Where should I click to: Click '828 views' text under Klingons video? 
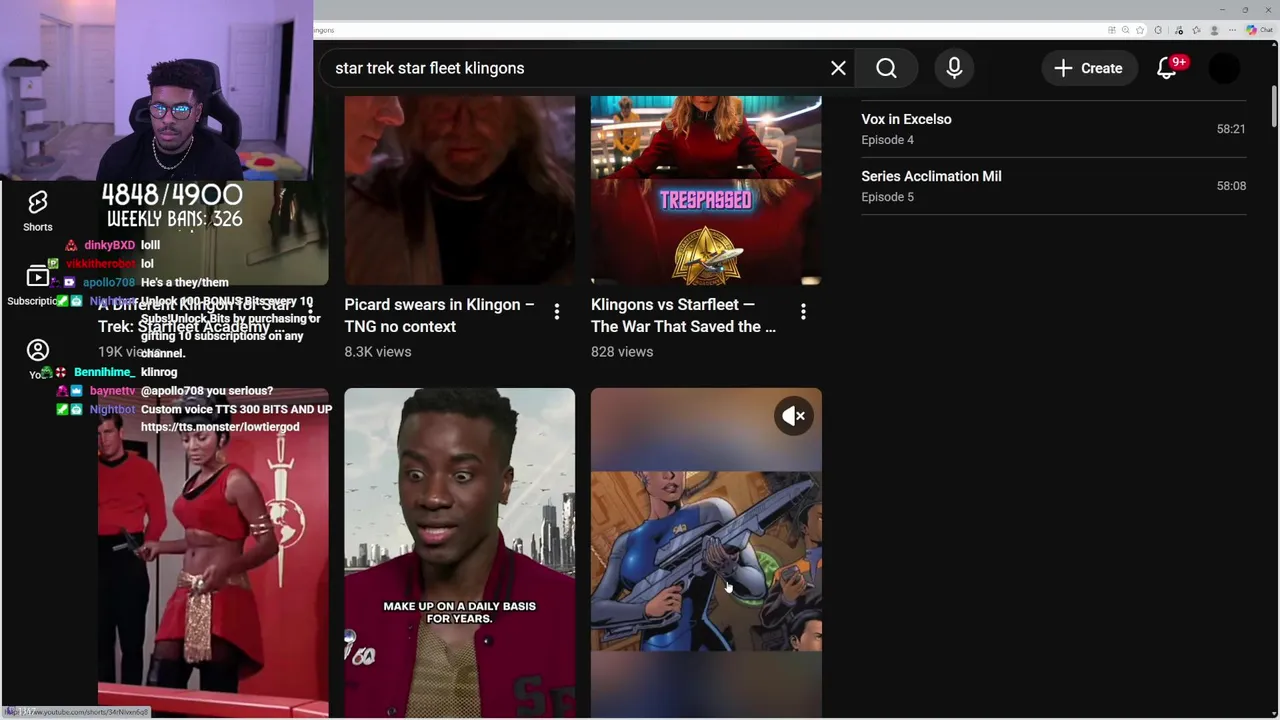[622, 352]
